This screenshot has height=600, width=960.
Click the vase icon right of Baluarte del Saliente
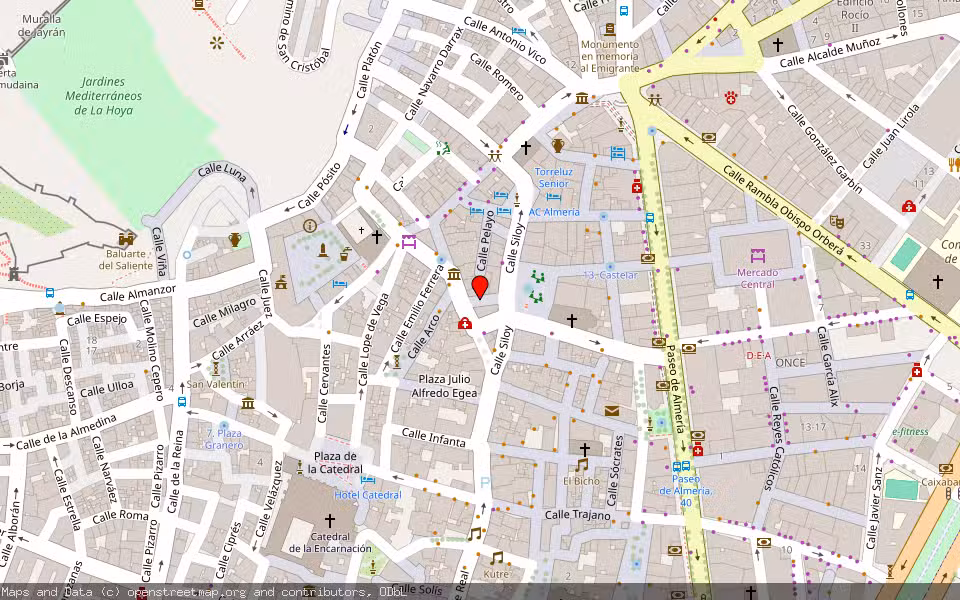click(235, 239)
